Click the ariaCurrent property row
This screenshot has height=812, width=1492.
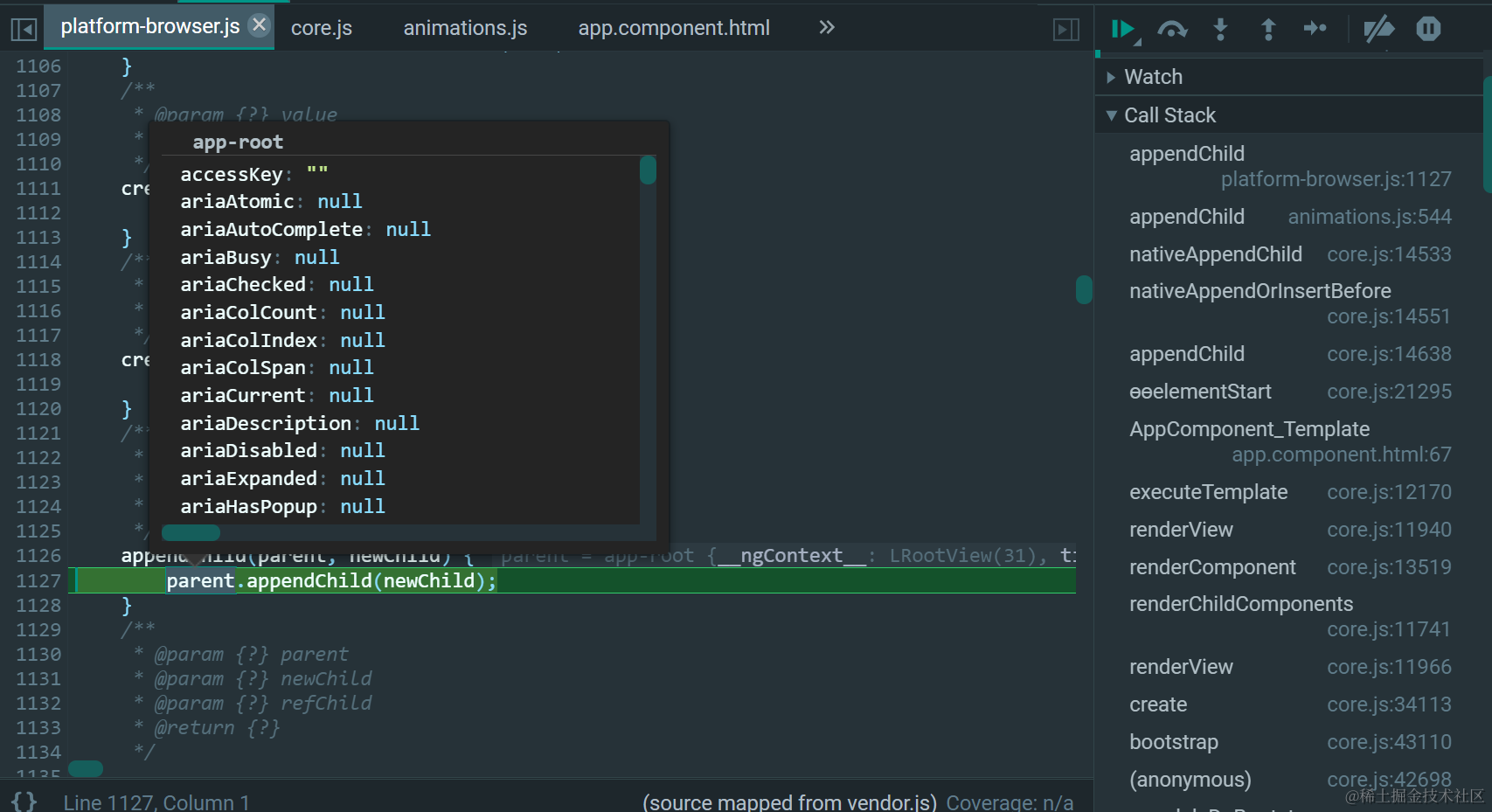pos(277,395)
